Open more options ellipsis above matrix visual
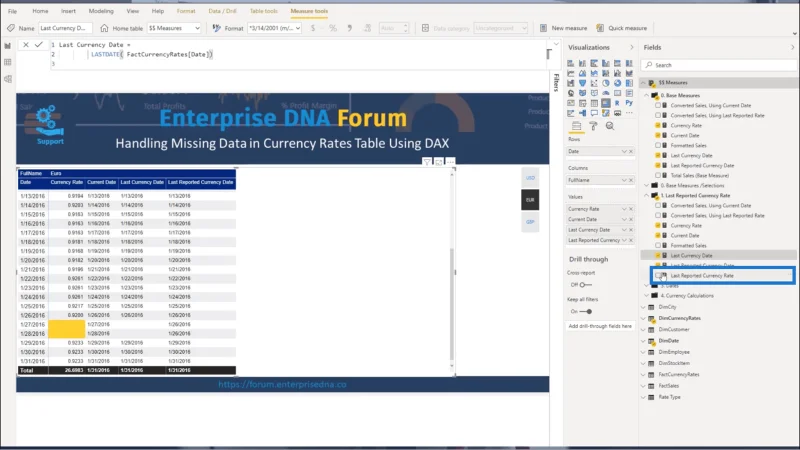This screenshot has height=450, width=800. pyautogui.click(x=451, y=162)
